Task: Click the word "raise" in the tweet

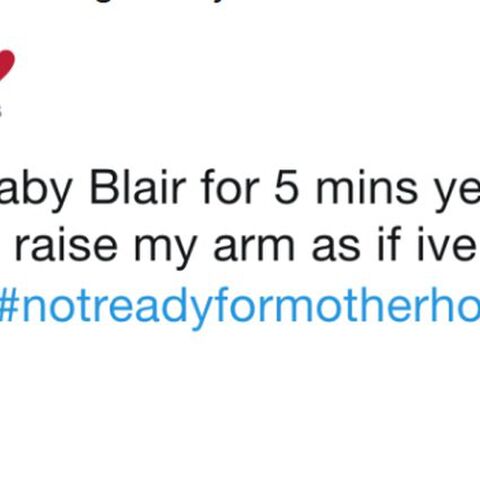Action: pos(66,246)
